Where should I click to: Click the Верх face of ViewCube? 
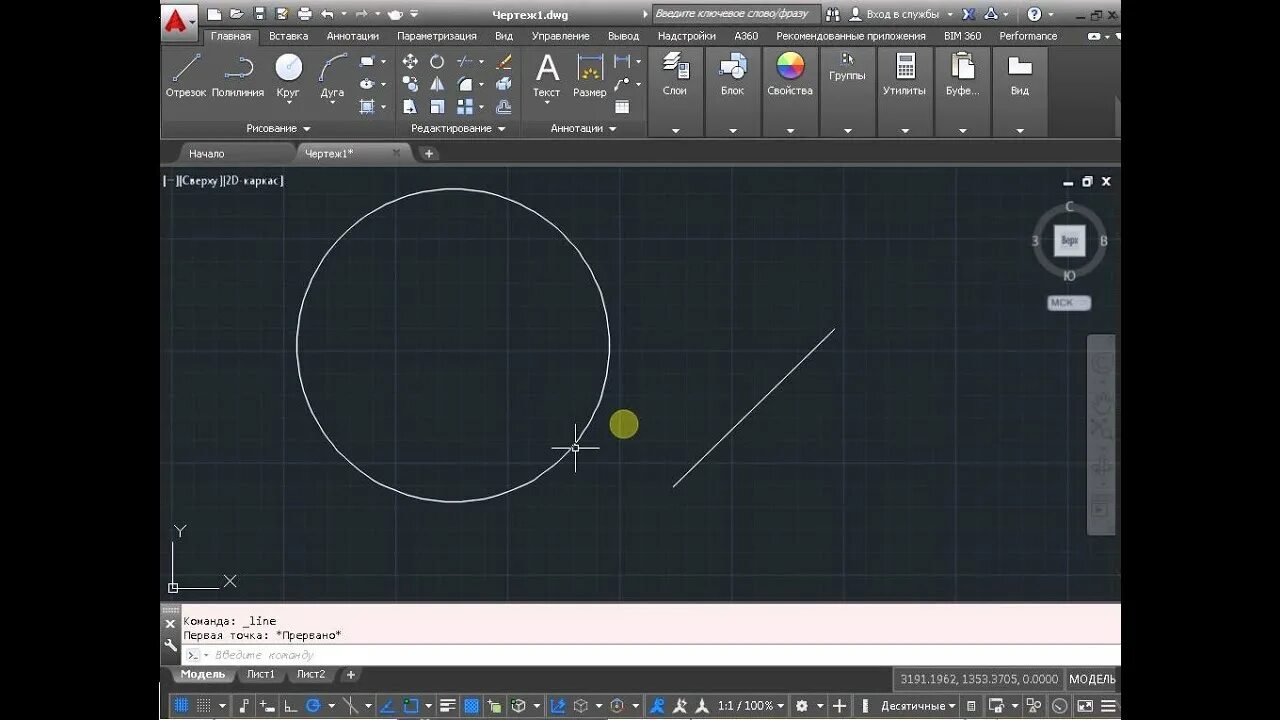point(1069,240)
